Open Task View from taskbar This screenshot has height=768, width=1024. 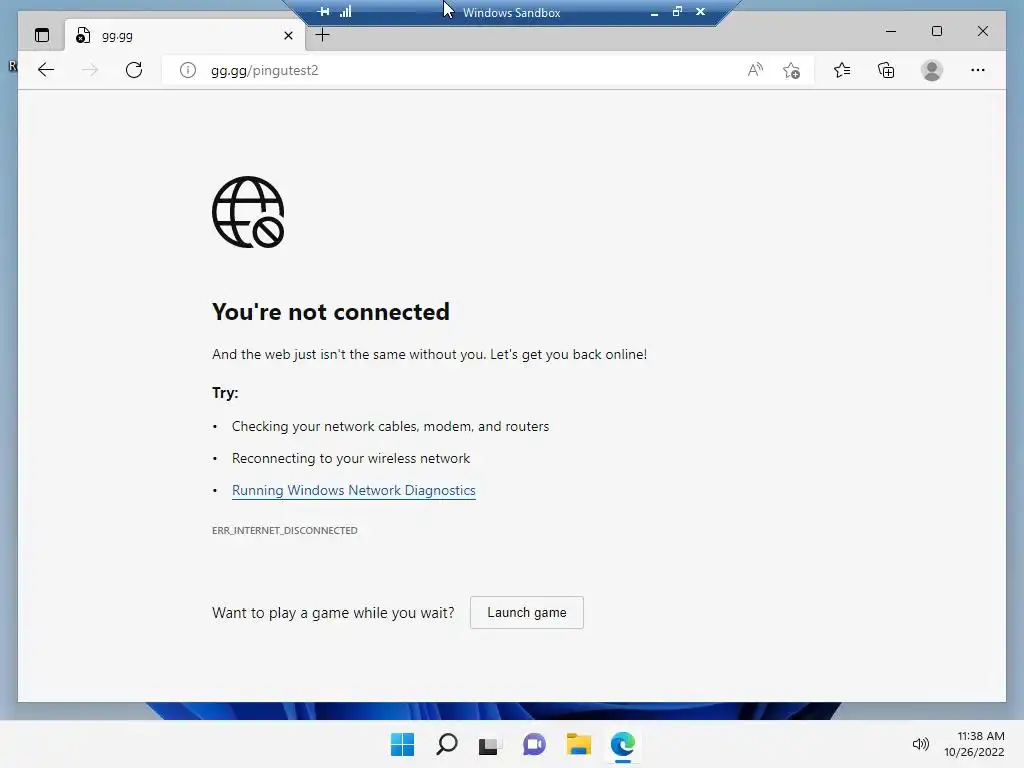(x=490, y=744)
